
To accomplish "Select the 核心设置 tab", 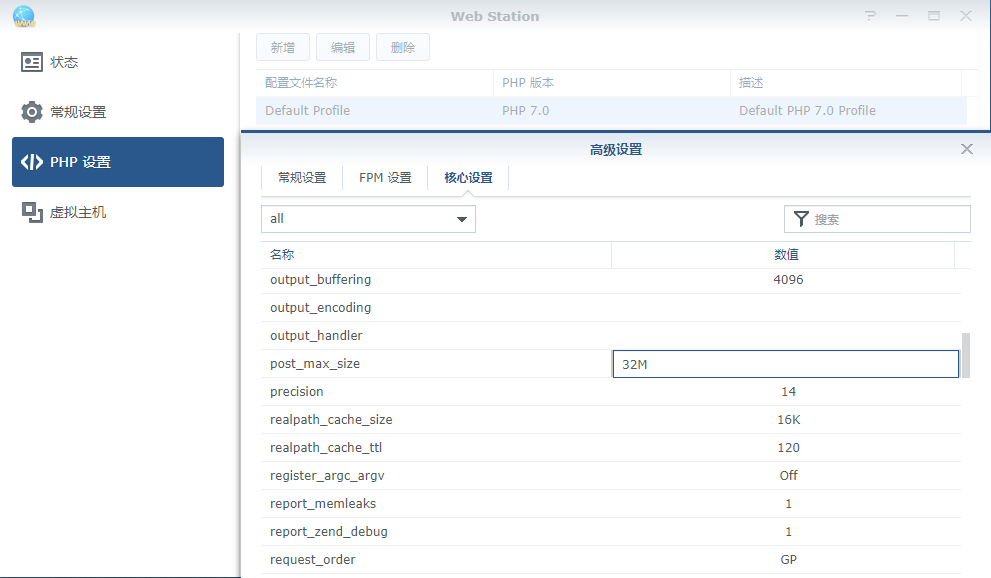I will click(x=468, y=178).
